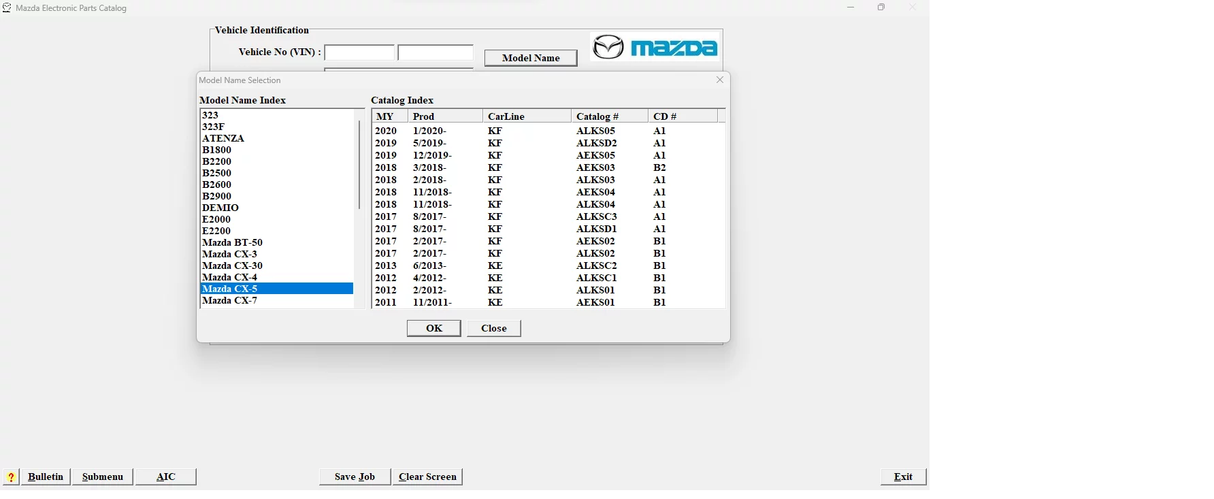Click the Close button in dialog
Viewport: 1214px width, 499px height.
(493, 328)
